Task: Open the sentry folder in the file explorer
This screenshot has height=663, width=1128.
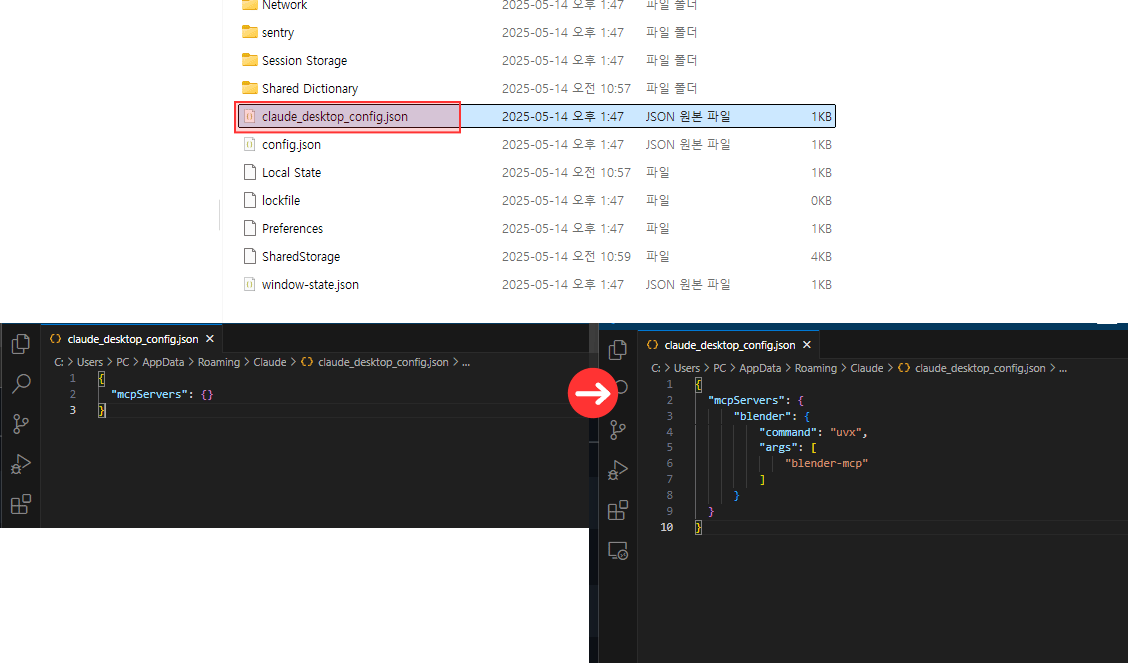Action: (x=277, y=32)
